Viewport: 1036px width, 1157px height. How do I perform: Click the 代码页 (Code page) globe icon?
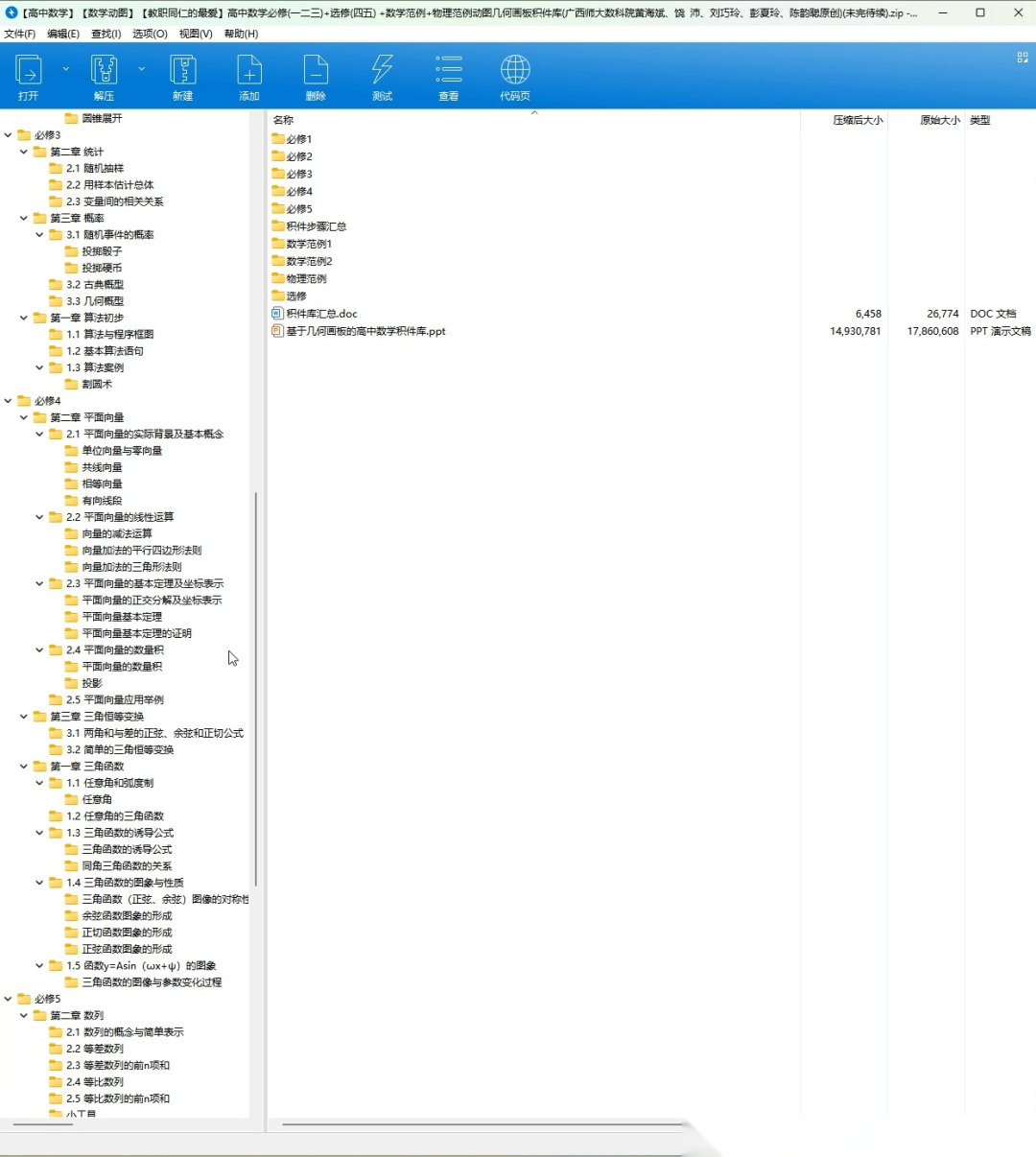click(515, 71)
